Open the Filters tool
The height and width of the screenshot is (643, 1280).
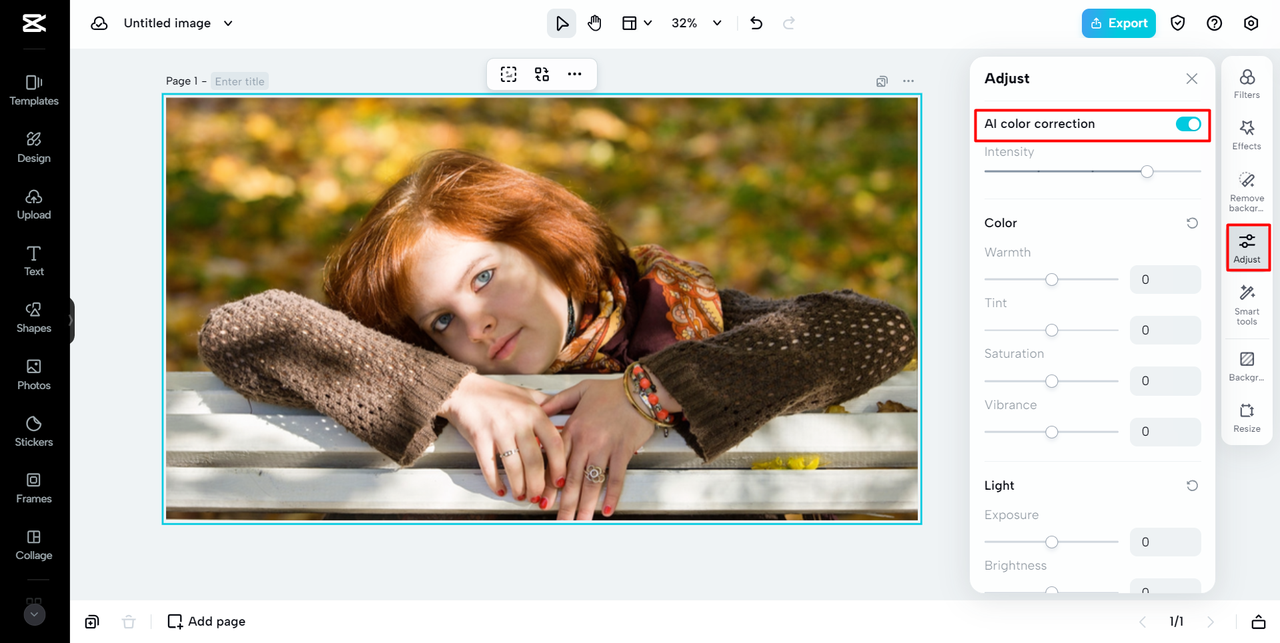(1247, 83)
